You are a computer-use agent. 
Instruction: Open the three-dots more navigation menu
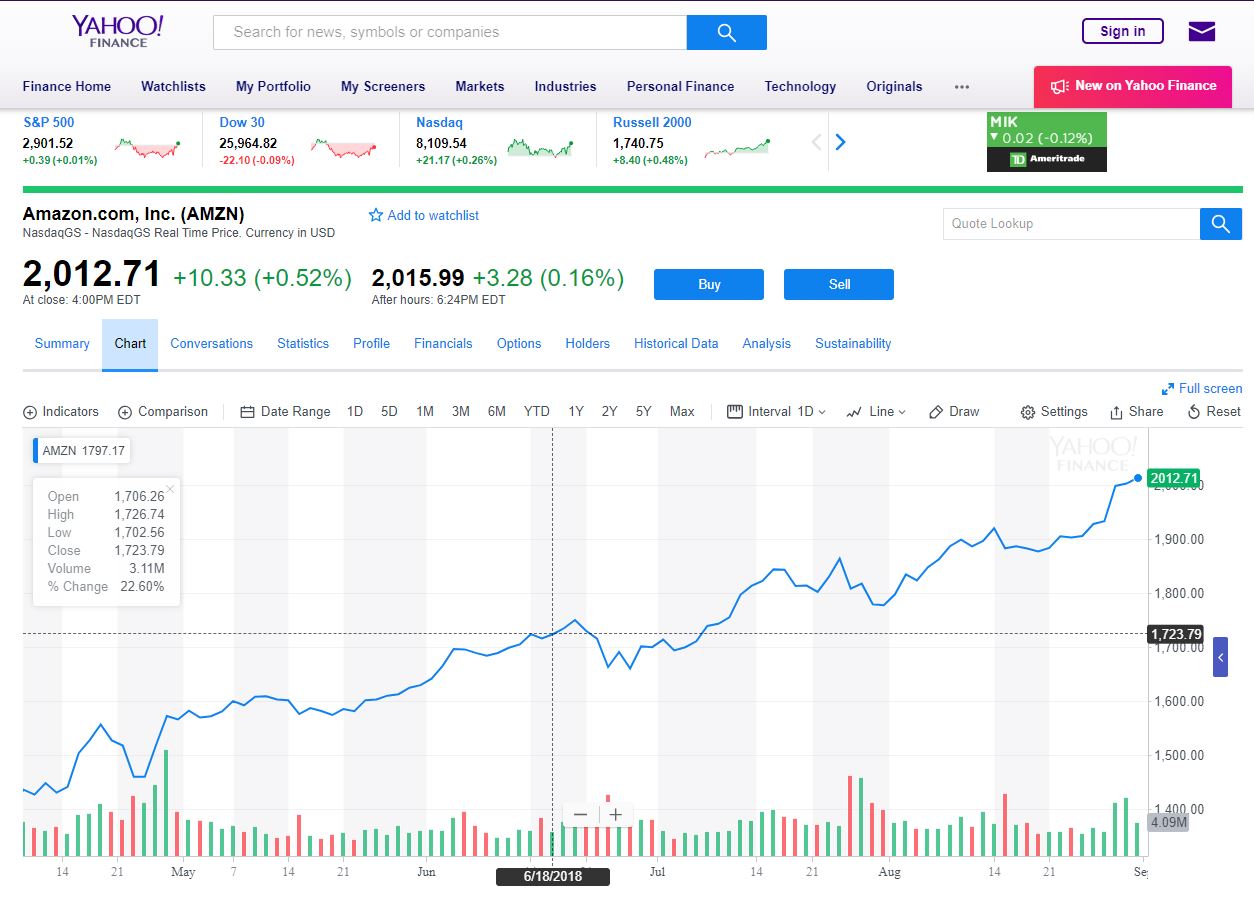point(962,87)
